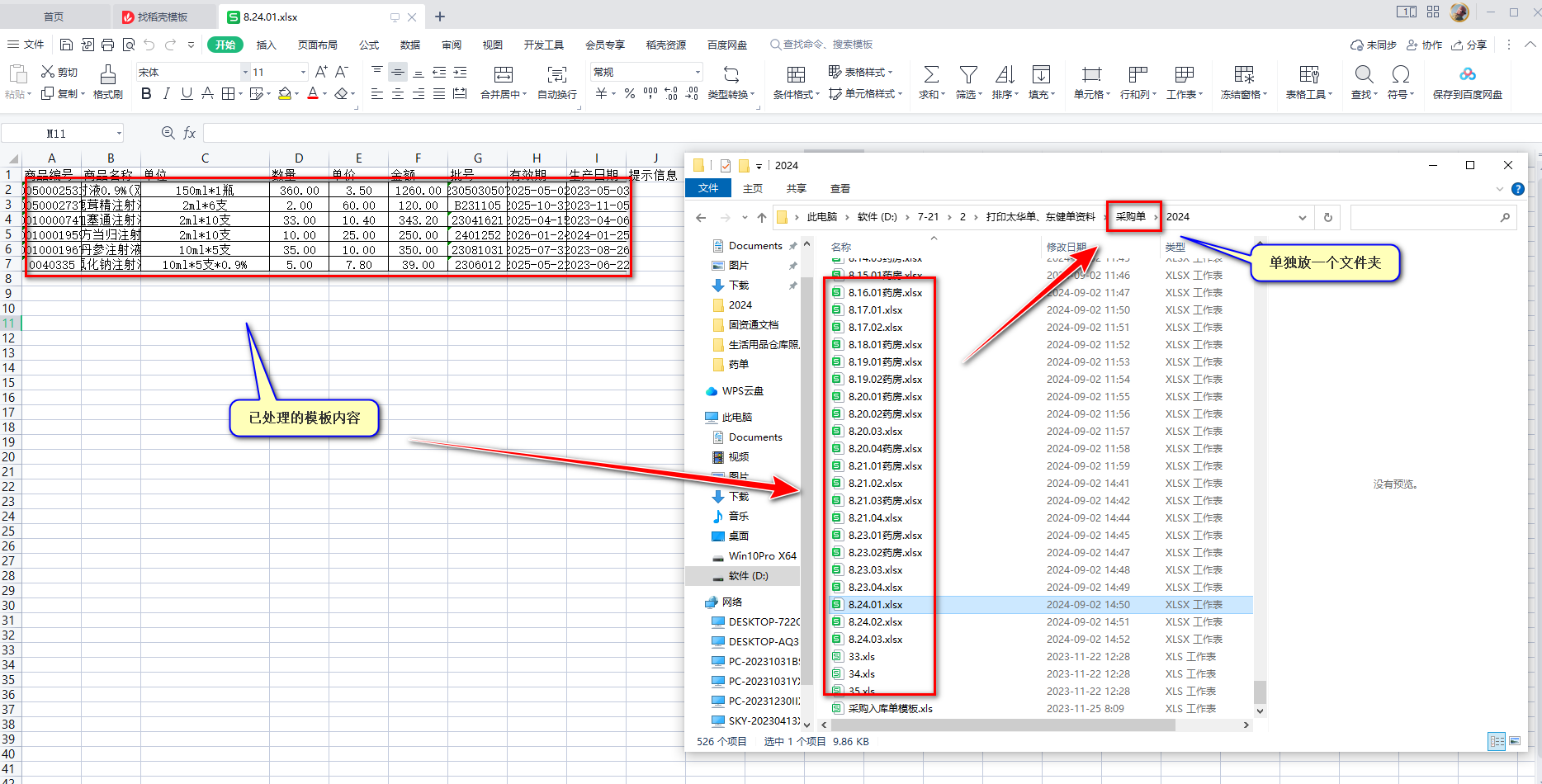The width and height of the screenshot is (1542, 784).
Task: Click 采购单 in Explorer breadcrumb path
Action: 1131,216
